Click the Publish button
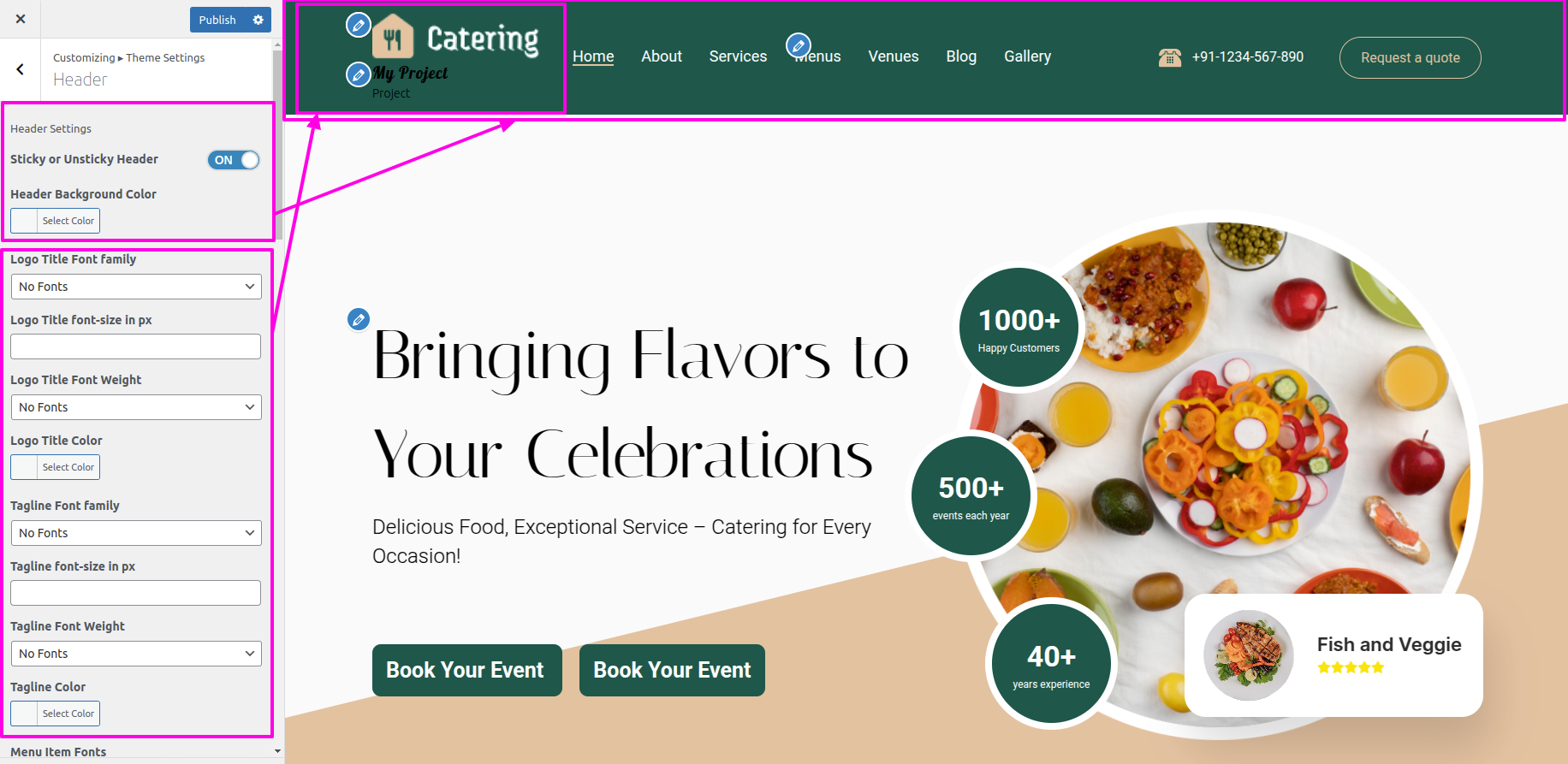The image size is (1568, 764). pyautogui.click(x=217, y=20)
